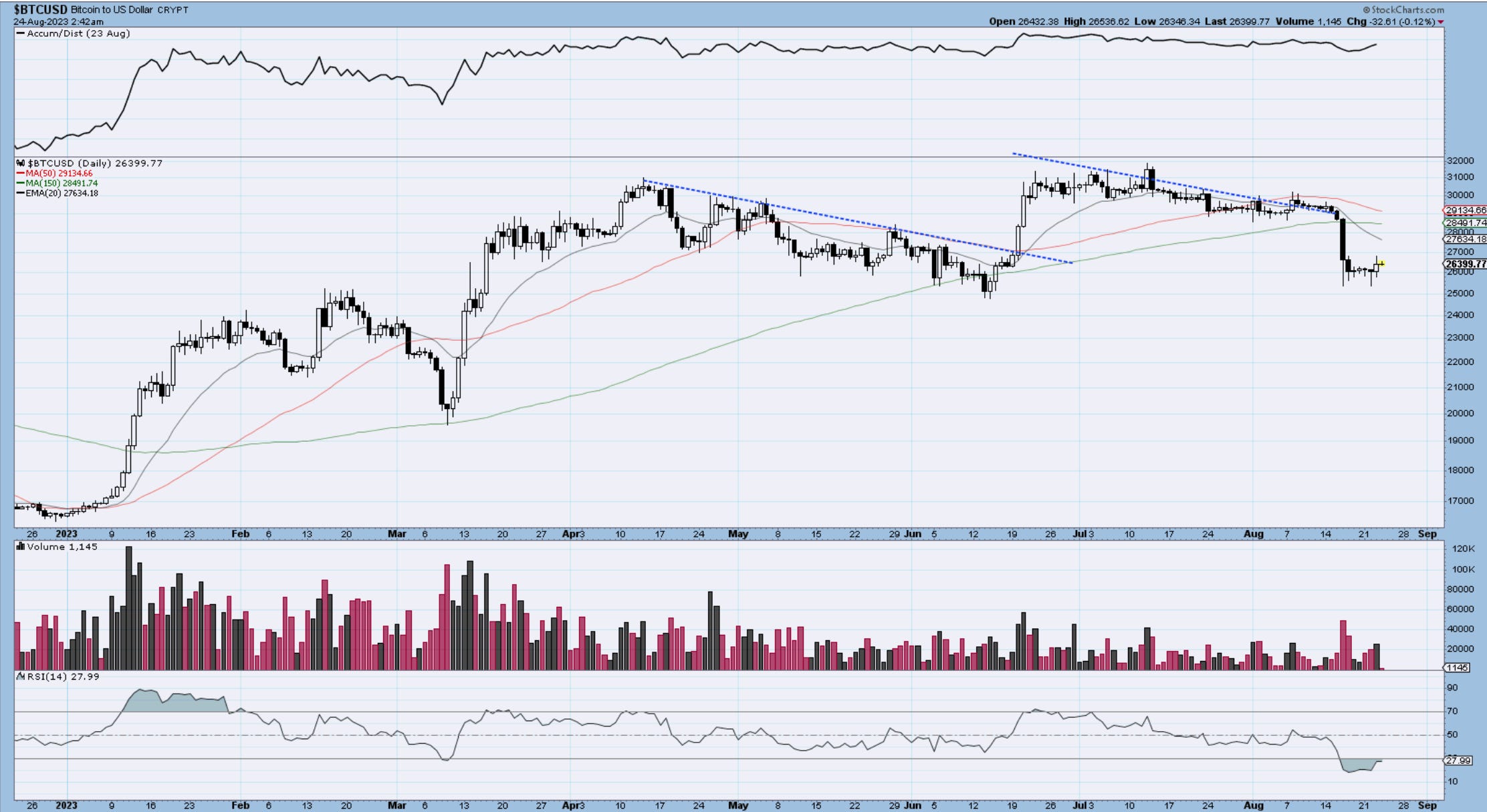Viewport: 1487px width, 812px height.
Task: Click the StockCharts.com watermark link
Action: (x=1403, y=10)
